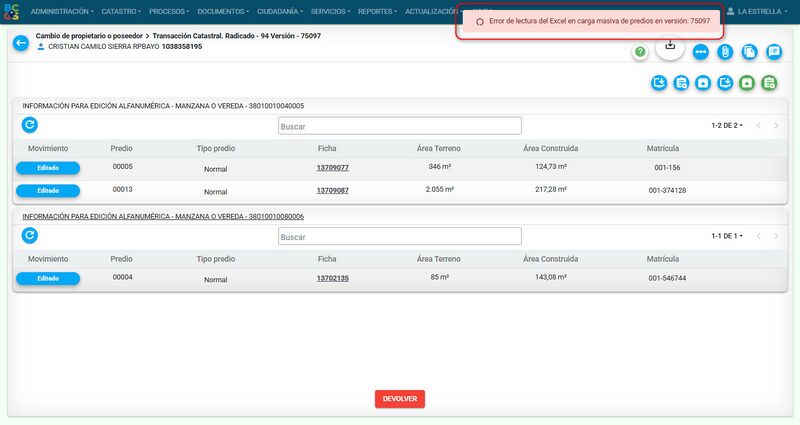The height and width of the screenshot is (425, 800).
Task: Refresh the manzana 38010010080006 table
Action: pyautogui.click(x=30, y=235)
